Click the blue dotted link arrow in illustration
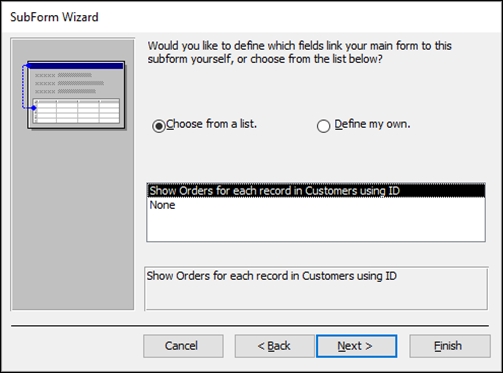This screenshot has height=373, width=503. (27, 87)
